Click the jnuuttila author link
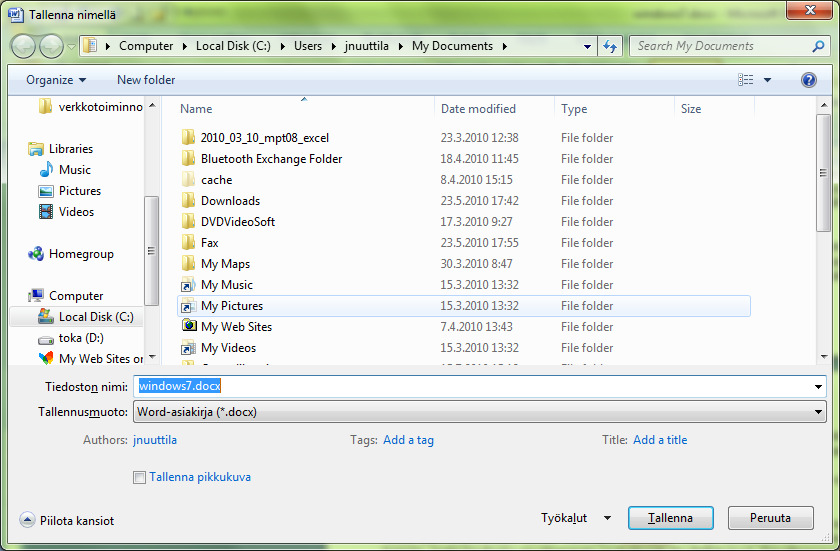This screenshot has height=551, width=840. coord(155,440)
